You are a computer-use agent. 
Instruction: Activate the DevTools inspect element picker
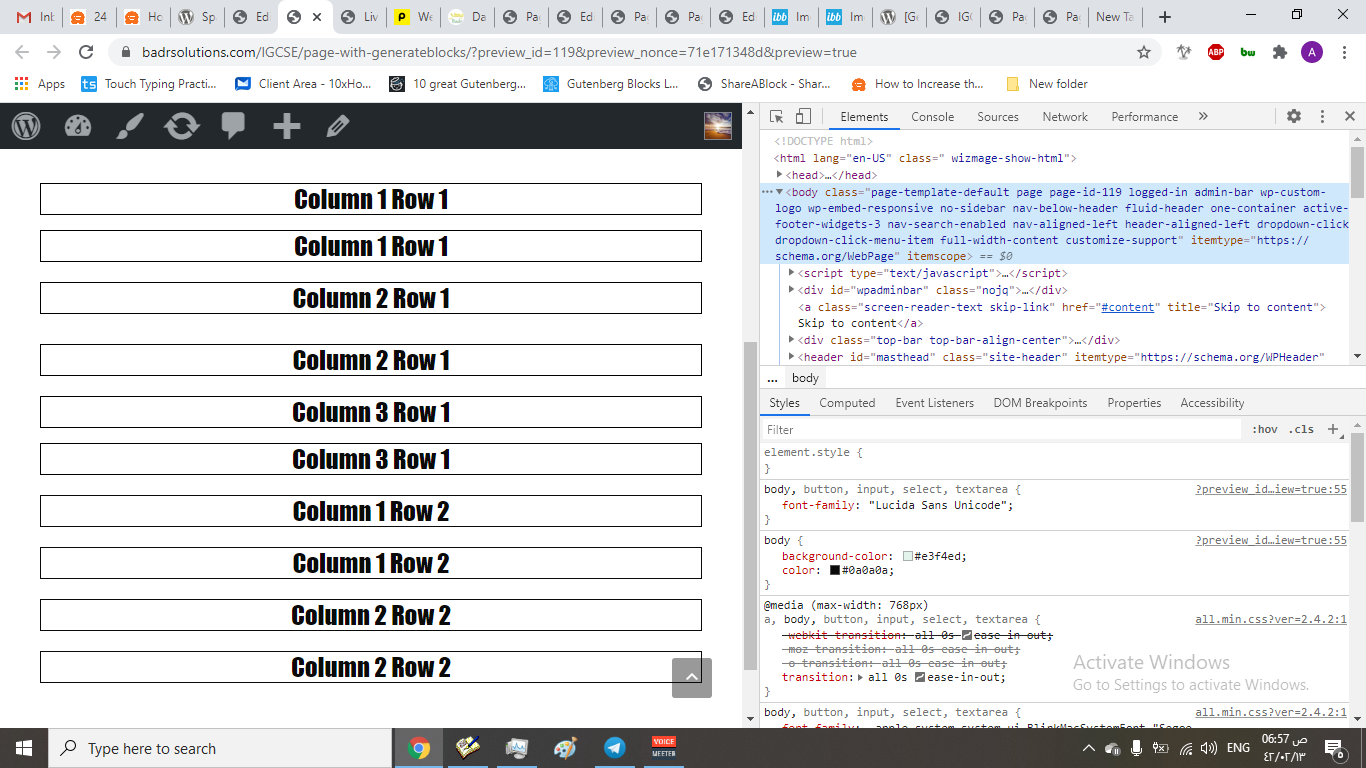[777, 117]
